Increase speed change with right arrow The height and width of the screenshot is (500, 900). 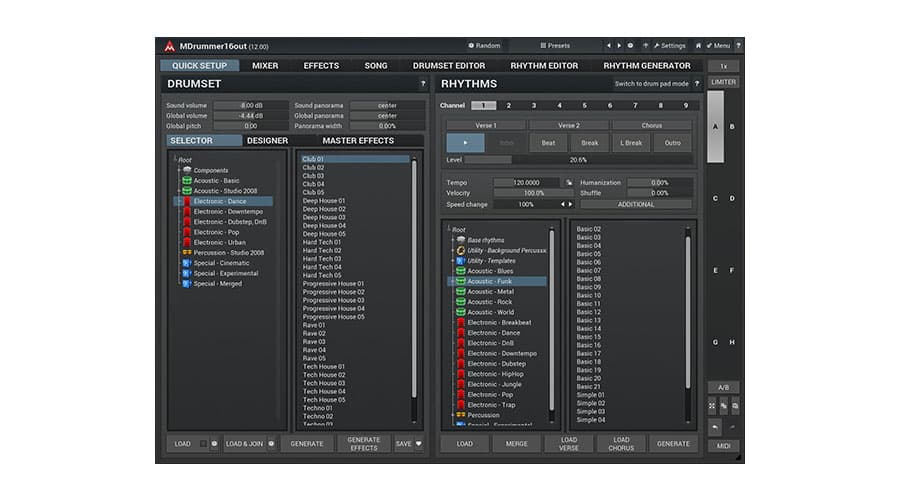pyautogui.click(x=570, y=204)
